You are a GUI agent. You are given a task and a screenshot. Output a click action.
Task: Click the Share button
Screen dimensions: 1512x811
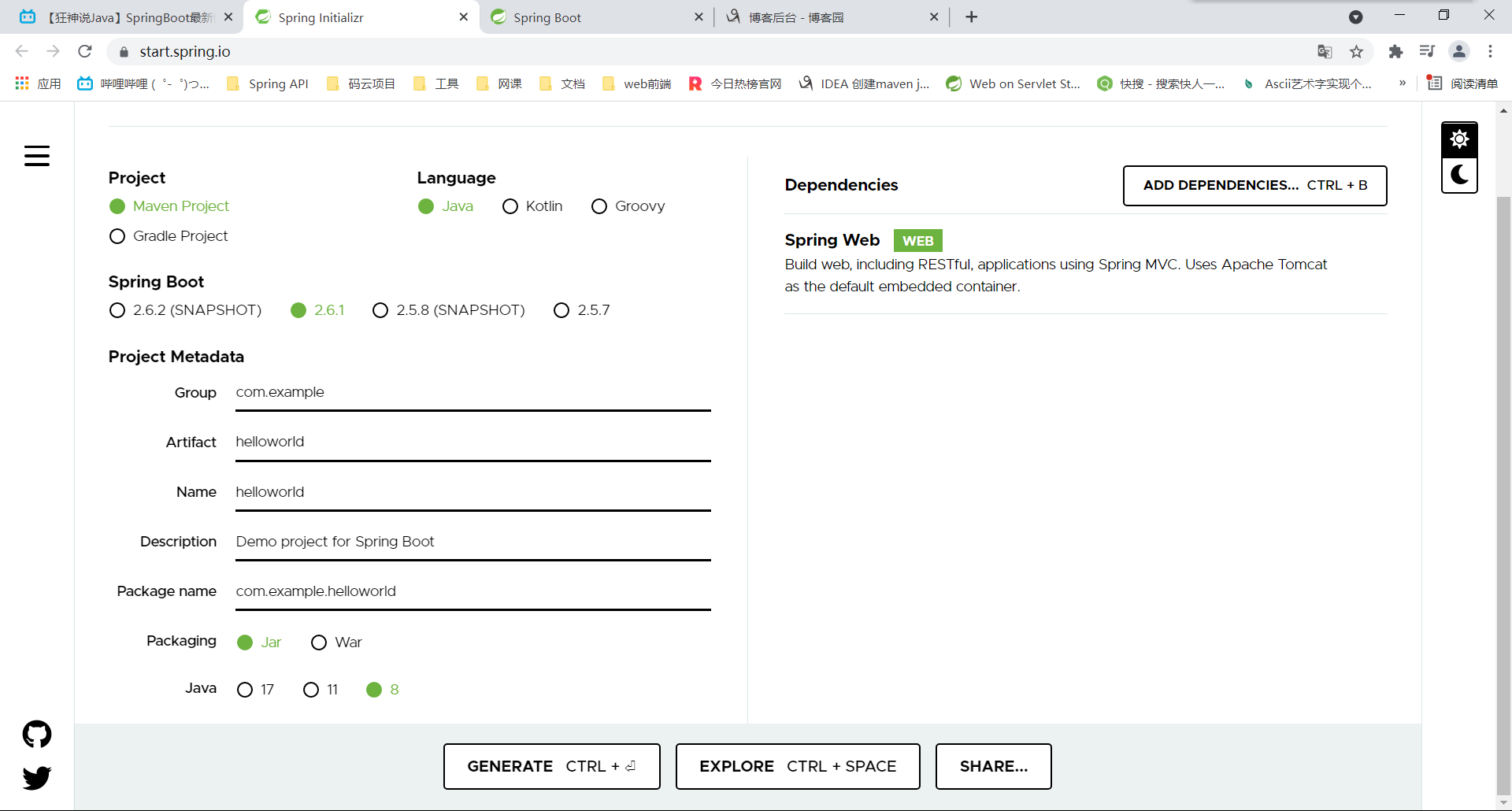point(994,766)
